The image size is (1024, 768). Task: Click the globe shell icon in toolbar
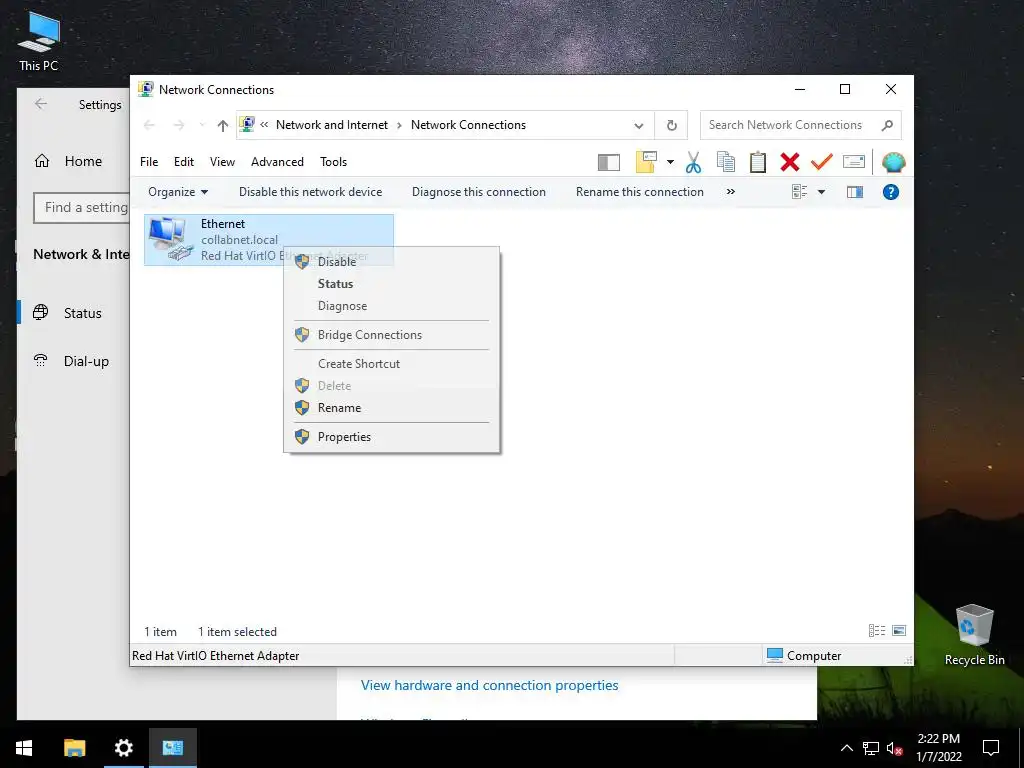click(893, 162)
